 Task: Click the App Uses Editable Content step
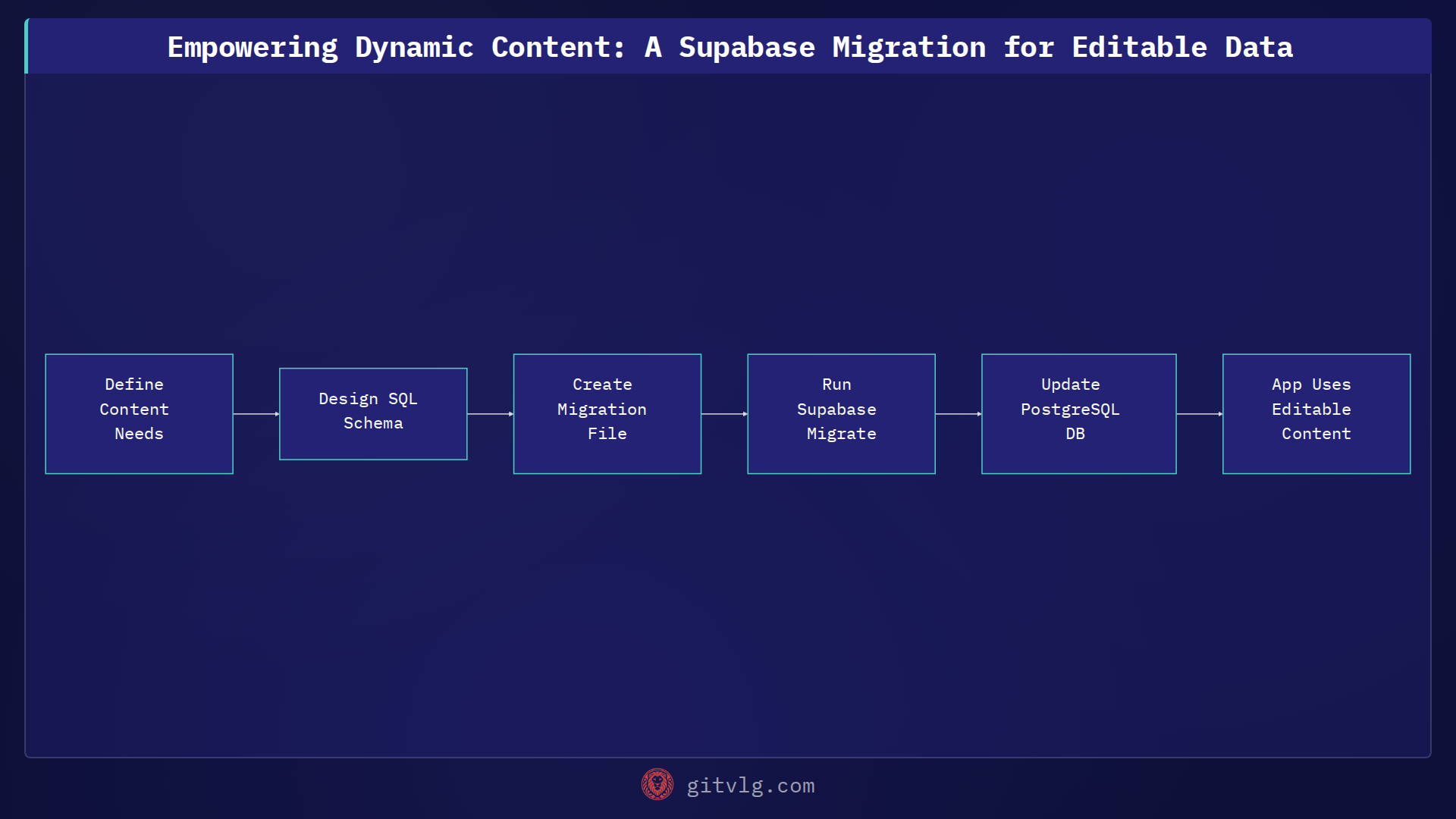(1316, 414)
